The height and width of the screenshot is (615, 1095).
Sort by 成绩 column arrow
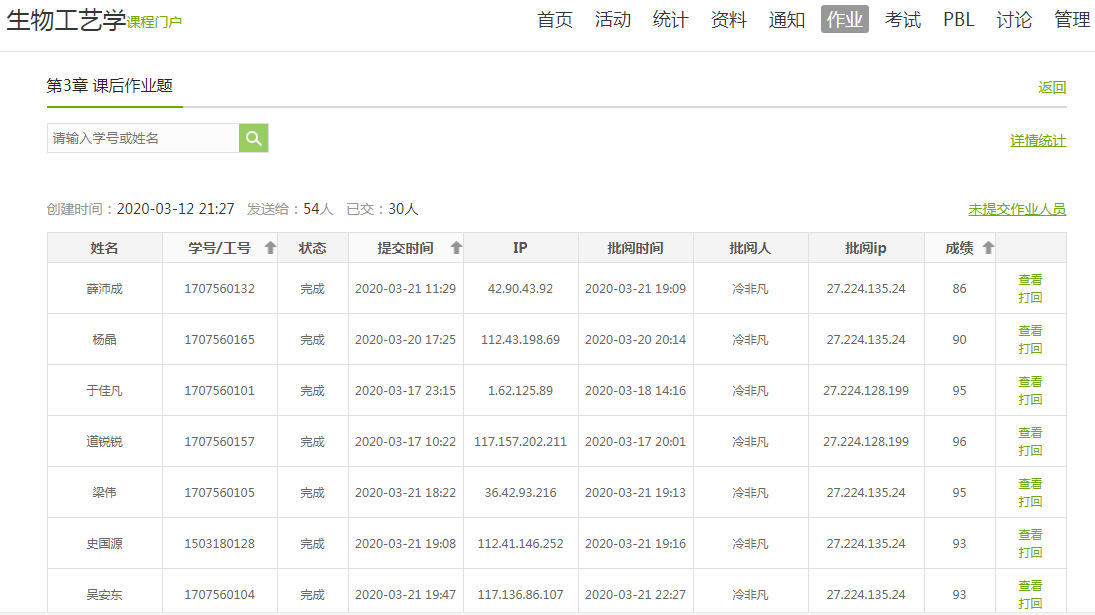point(988,248)
